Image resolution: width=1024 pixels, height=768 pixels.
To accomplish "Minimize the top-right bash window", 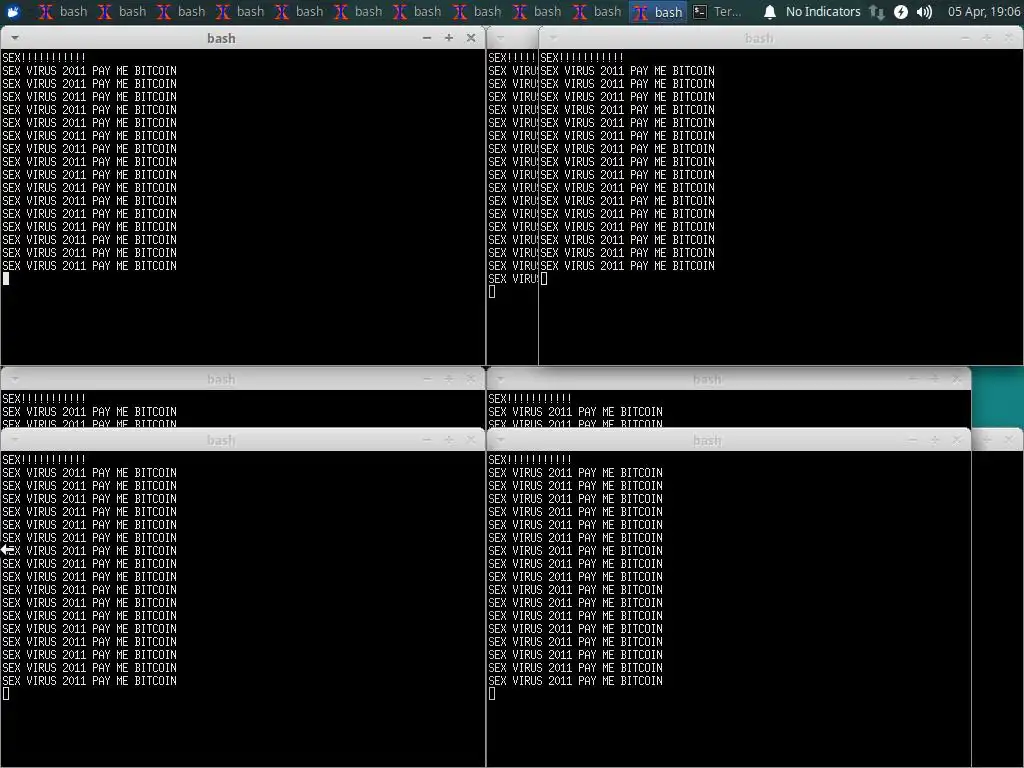I will point(965,39).
